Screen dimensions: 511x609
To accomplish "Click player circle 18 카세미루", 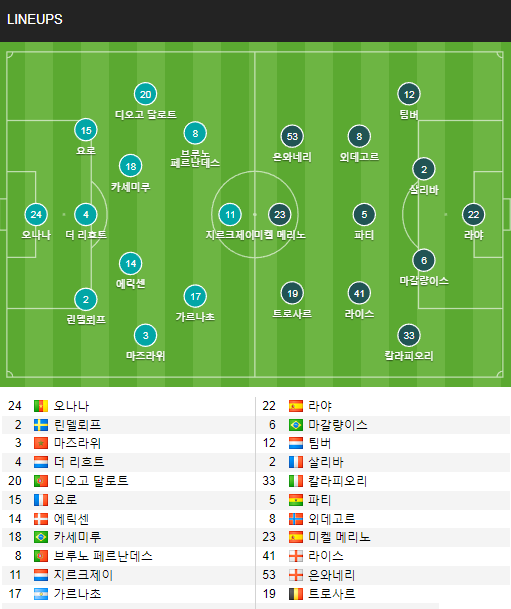I will click(x=131, y=166).
